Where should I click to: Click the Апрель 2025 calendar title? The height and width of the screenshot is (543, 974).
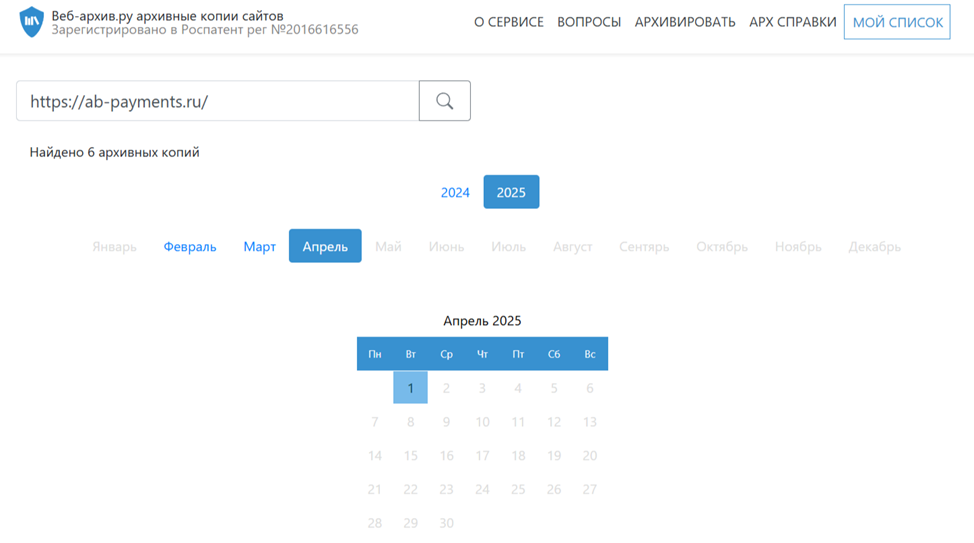(x=482, y=321)
